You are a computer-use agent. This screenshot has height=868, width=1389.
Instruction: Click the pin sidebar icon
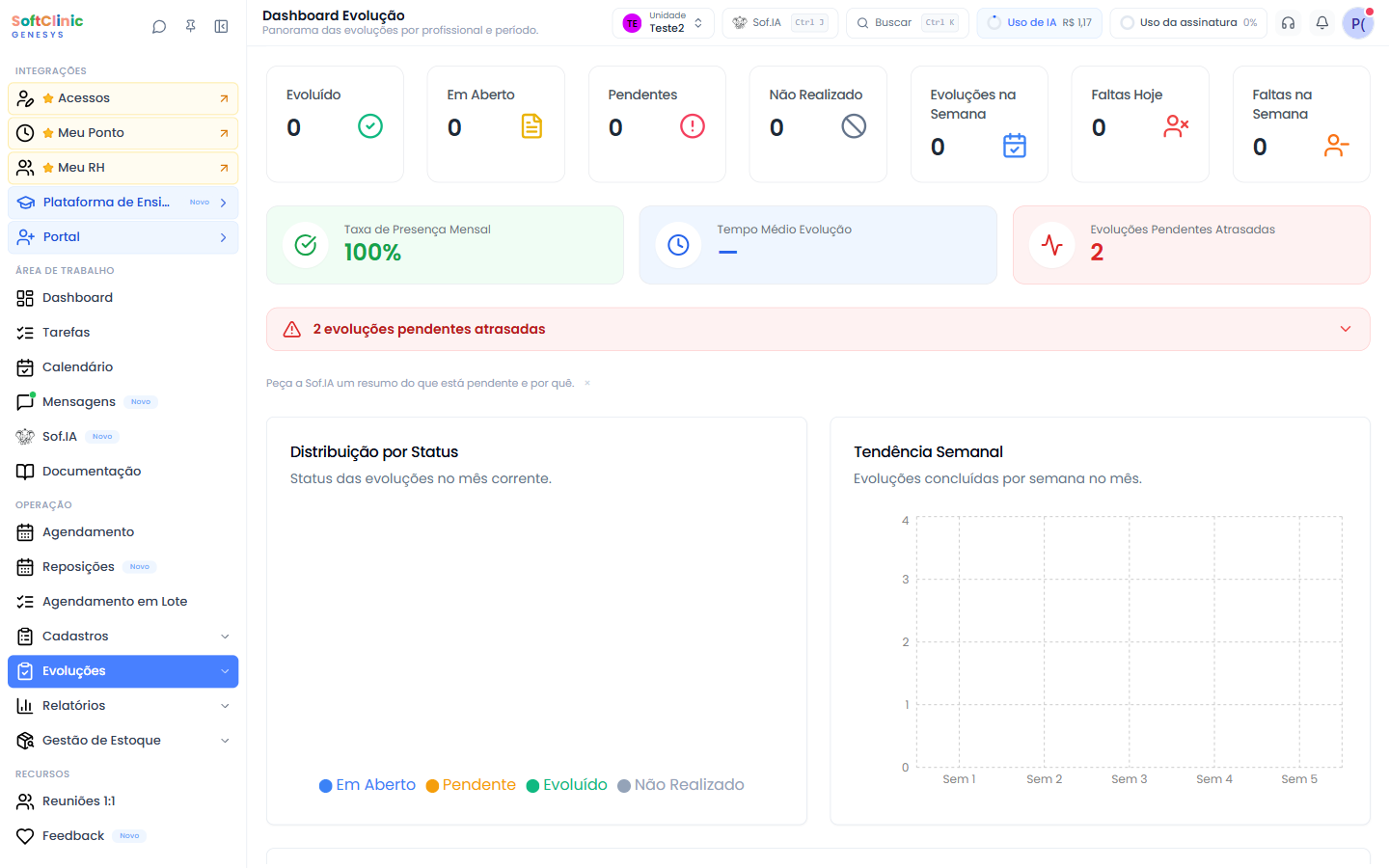190,27
